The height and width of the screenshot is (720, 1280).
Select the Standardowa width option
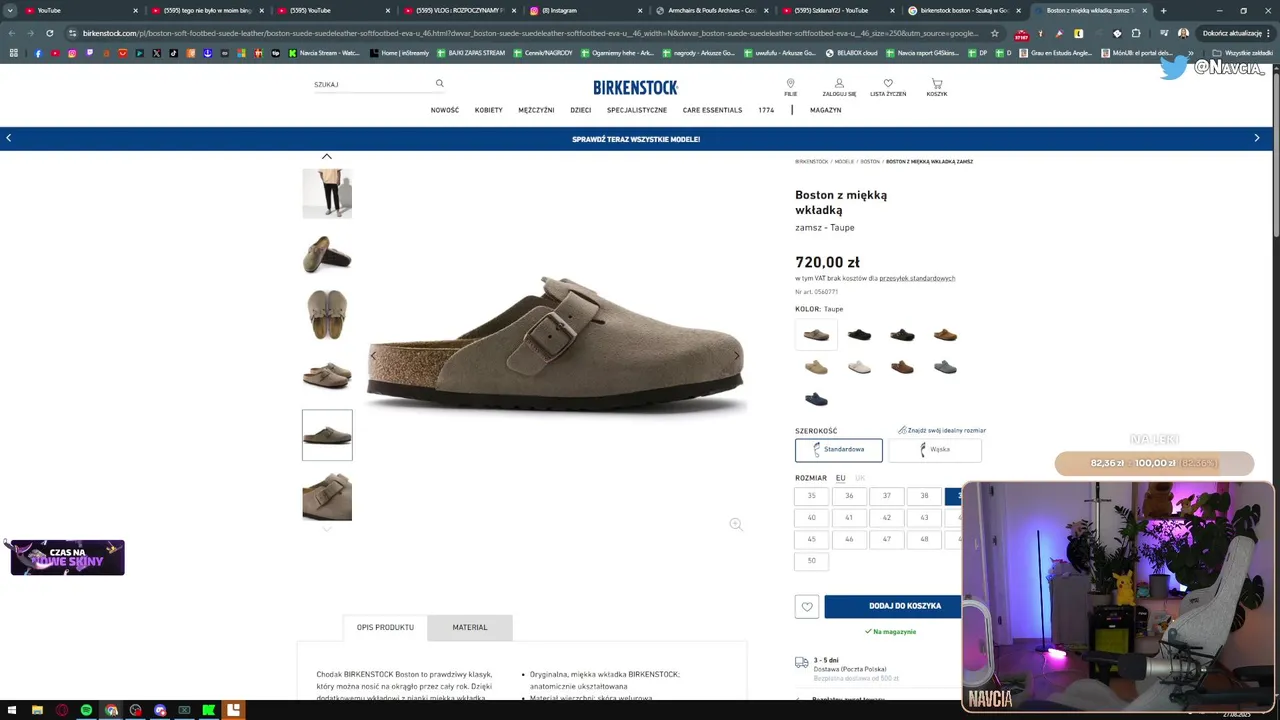(839, 450)
